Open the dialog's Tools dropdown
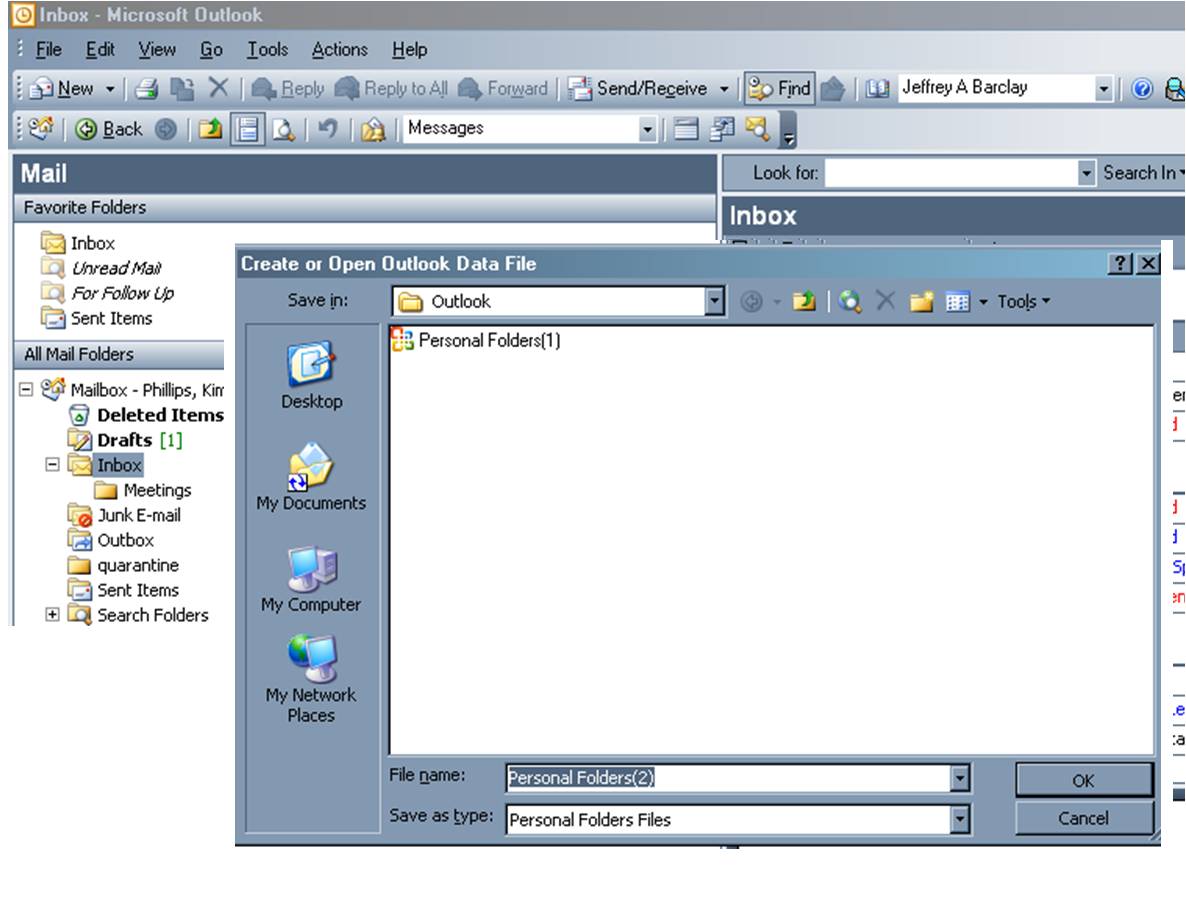Screen dimensions: 1186x897 pos(1023,302)
